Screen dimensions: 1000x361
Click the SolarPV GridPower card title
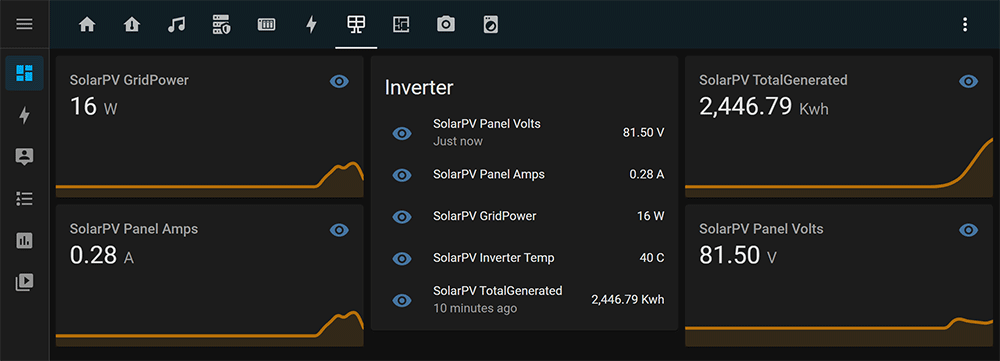click(x=129, y=80)
